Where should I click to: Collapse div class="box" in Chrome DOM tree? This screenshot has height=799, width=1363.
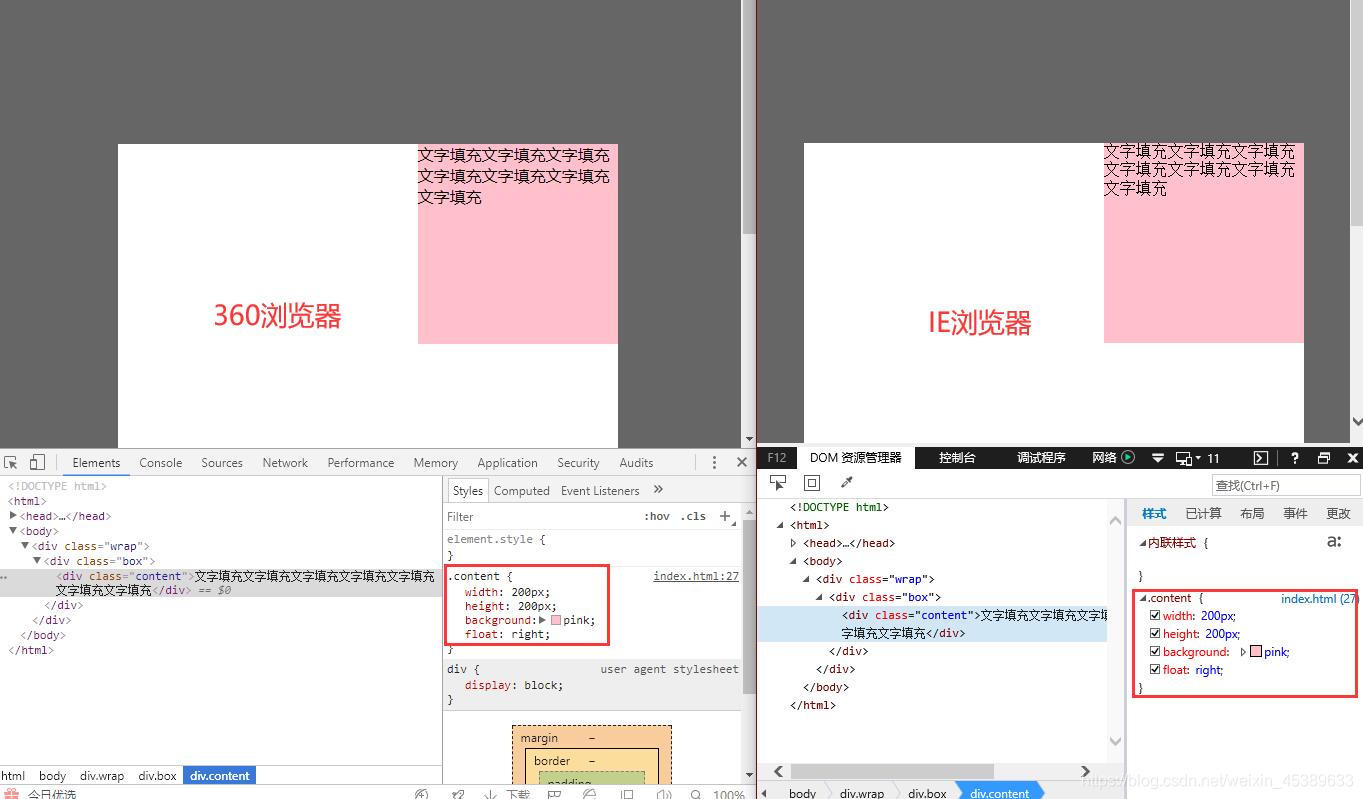click(38, 561)
